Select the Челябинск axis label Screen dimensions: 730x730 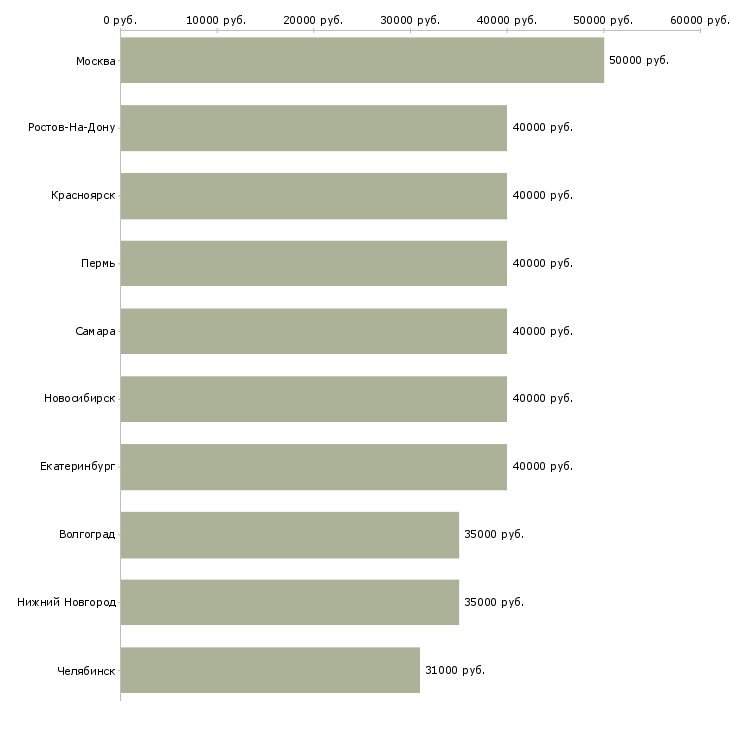[86, 670]
